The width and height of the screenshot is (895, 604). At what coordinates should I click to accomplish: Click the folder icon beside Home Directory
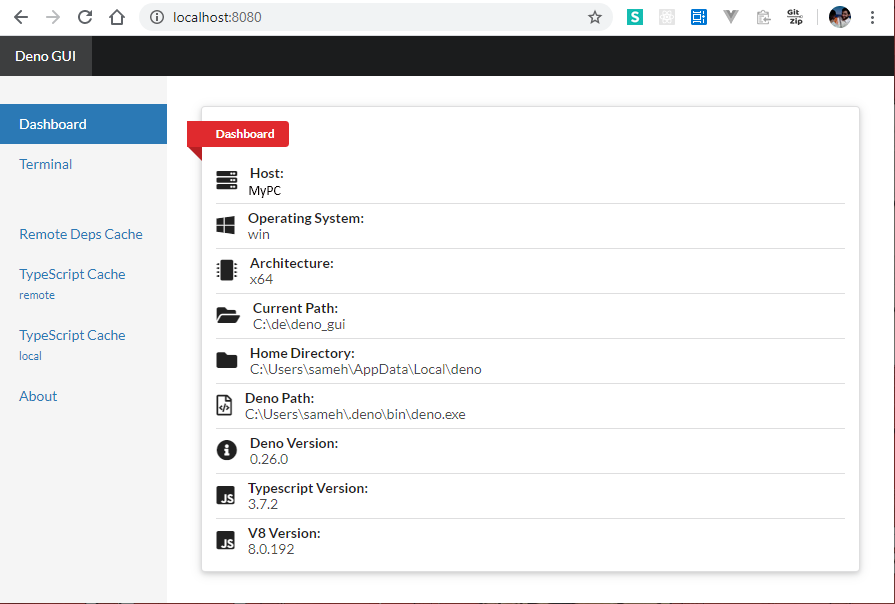click(227, 360)
